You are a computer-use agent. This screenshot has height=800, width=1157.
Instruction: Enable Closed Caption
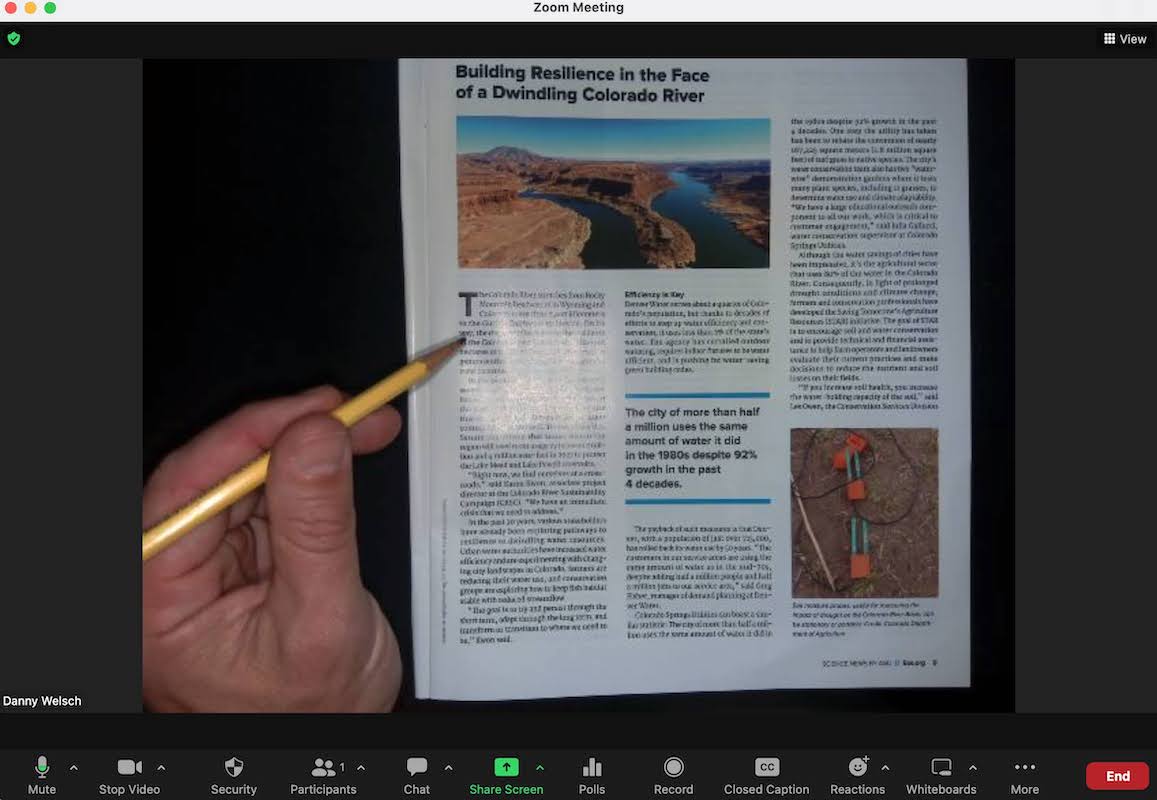point(766,767)
